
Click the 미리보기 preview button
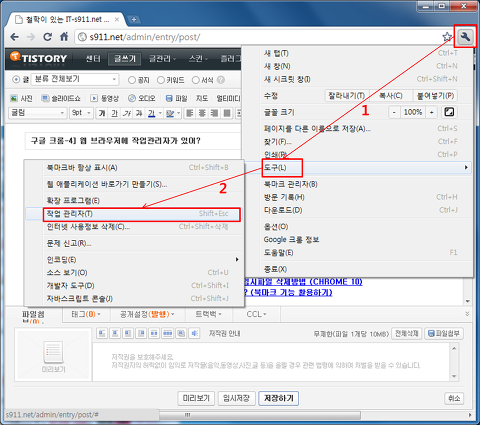click(196, 398)
